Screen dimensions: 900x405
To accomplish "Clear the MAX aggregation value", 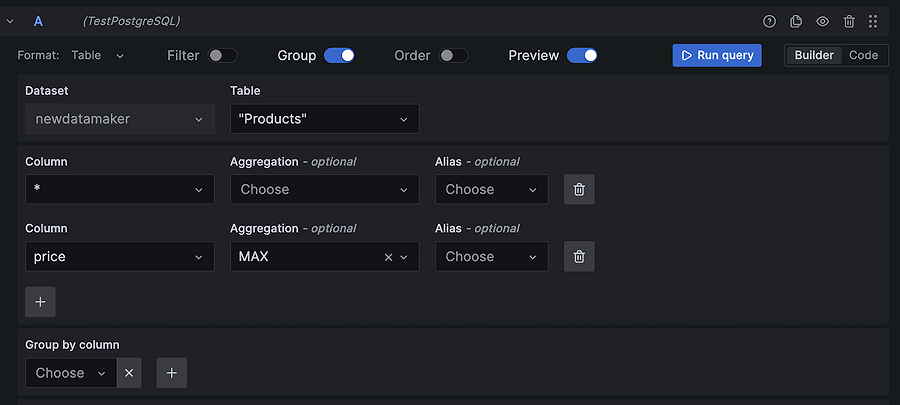I will tap(388, 257).
